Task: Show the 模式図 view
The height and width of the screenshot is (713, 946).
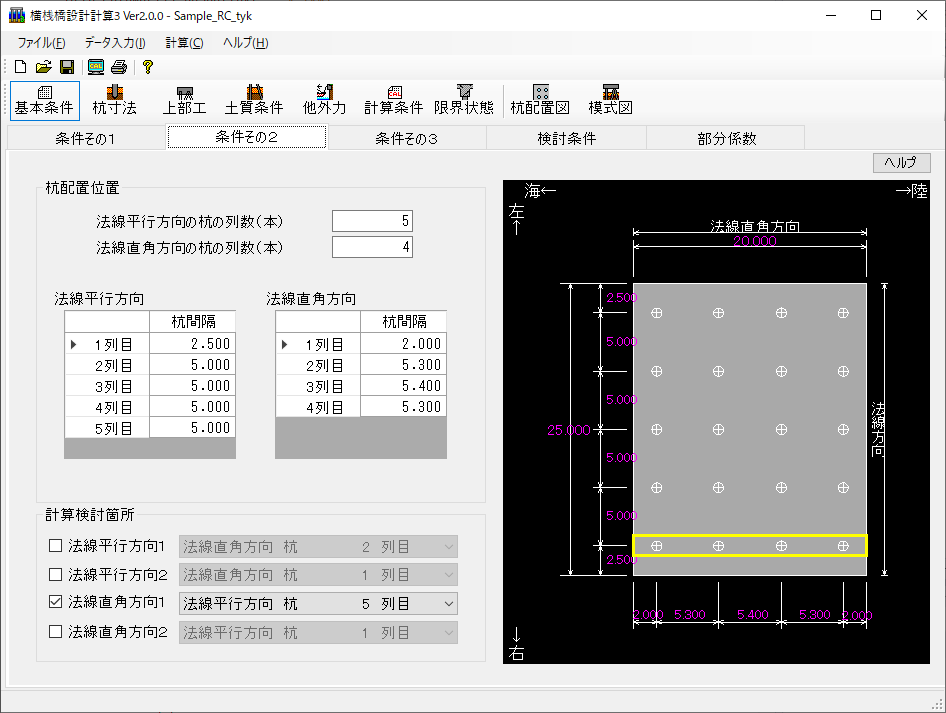Action: pos(611,101)
